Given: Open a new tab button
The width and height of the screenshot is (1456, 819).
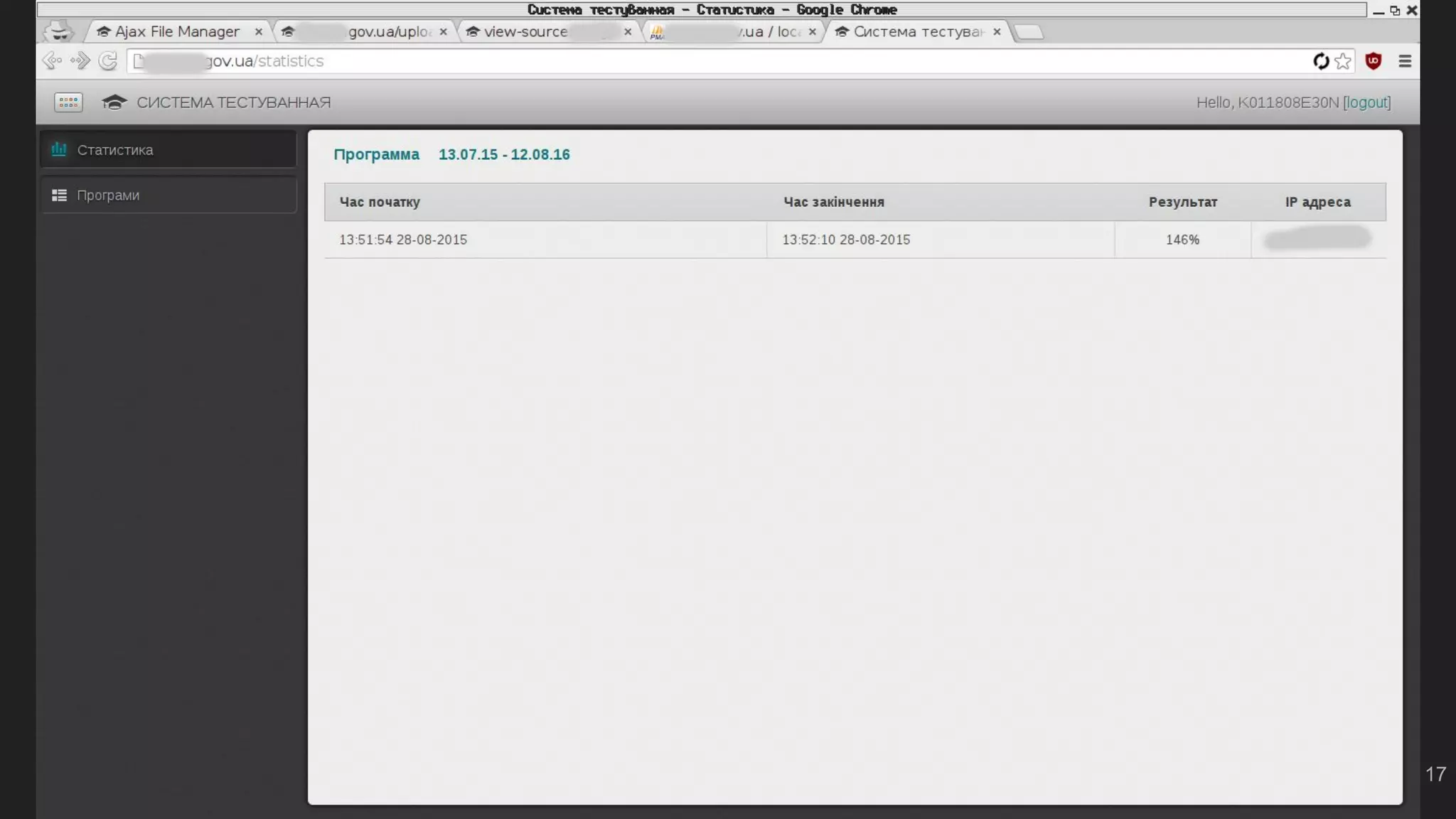Looking at the screenshot, I should [x=1029, y=32].
